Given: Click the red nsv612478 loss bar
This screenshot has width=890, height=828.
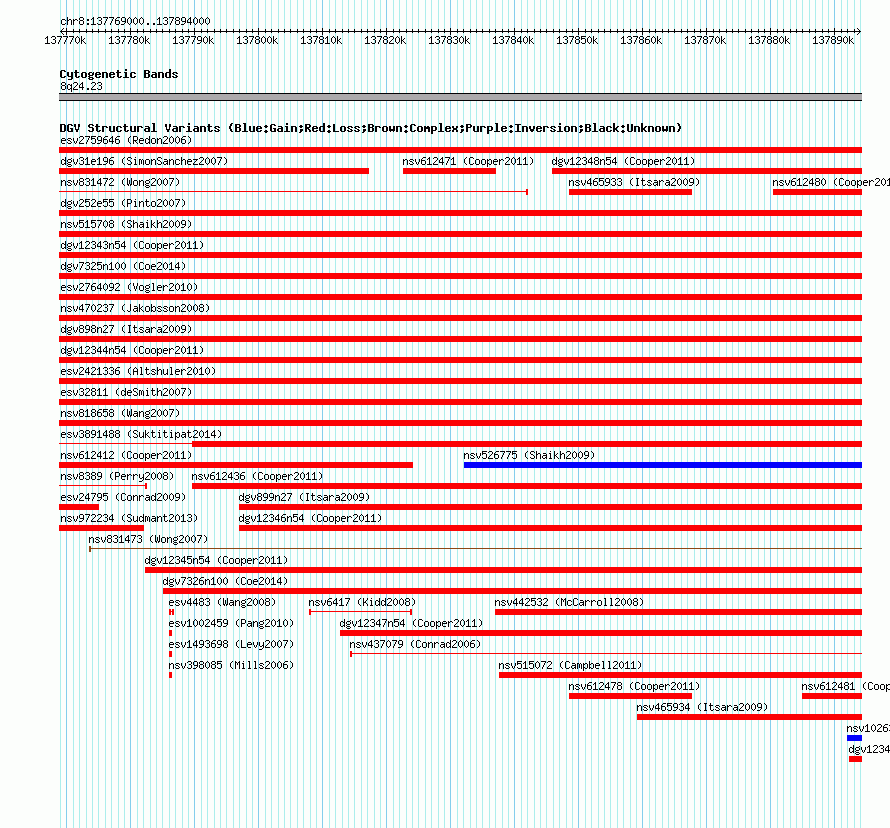Looking at the screenshot, I should click(630, 696).
